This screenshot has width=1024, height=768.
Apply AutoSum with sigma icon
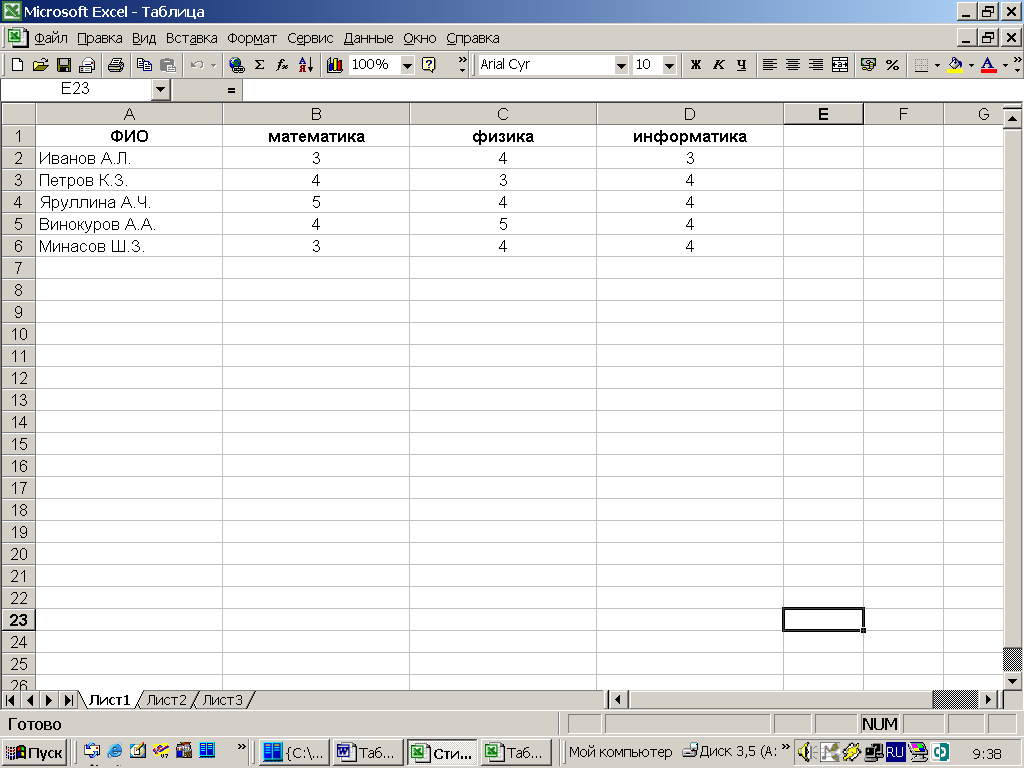pyautogui.click(x=259, y=65)
